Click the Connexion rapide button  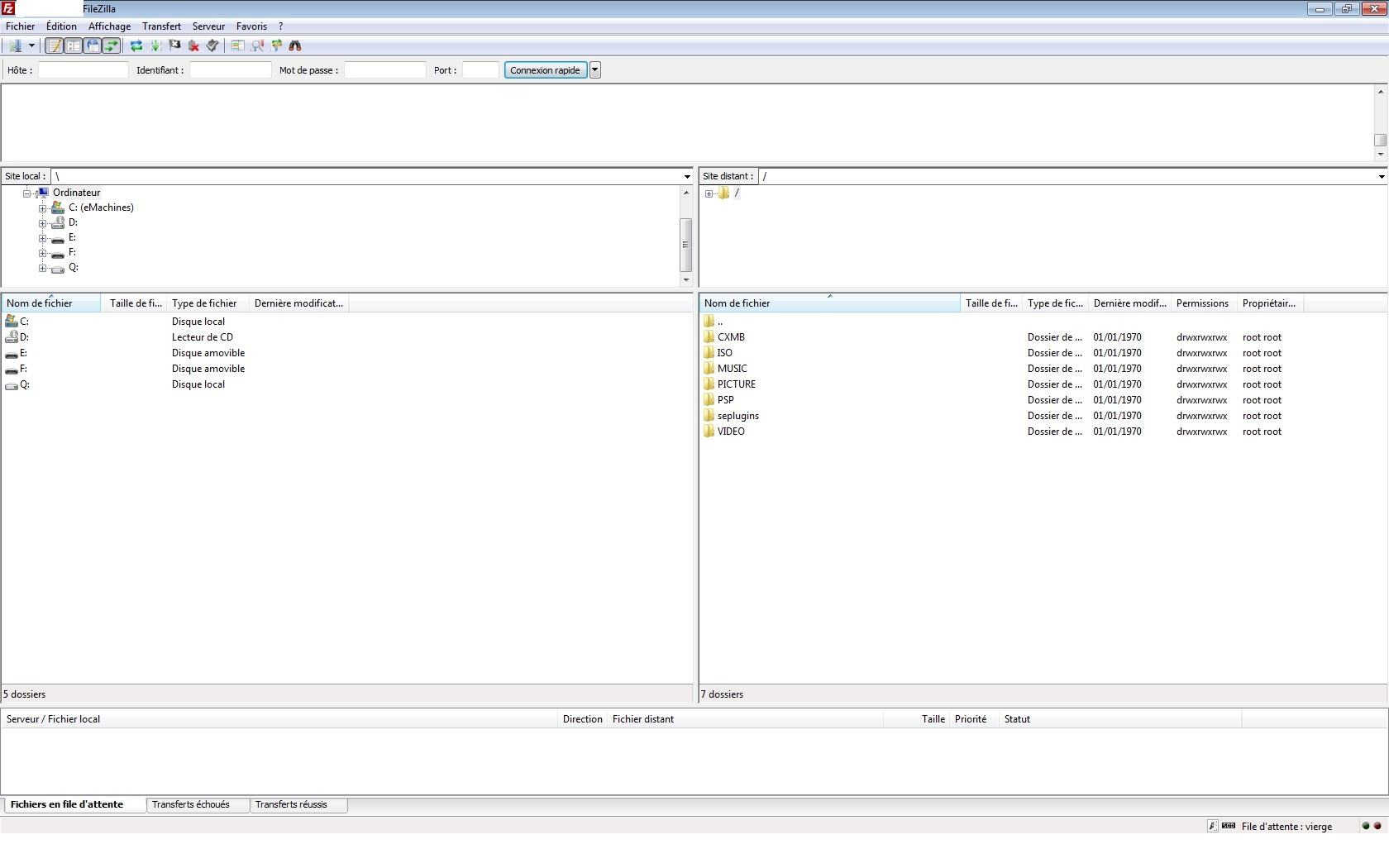click(545, 70)
